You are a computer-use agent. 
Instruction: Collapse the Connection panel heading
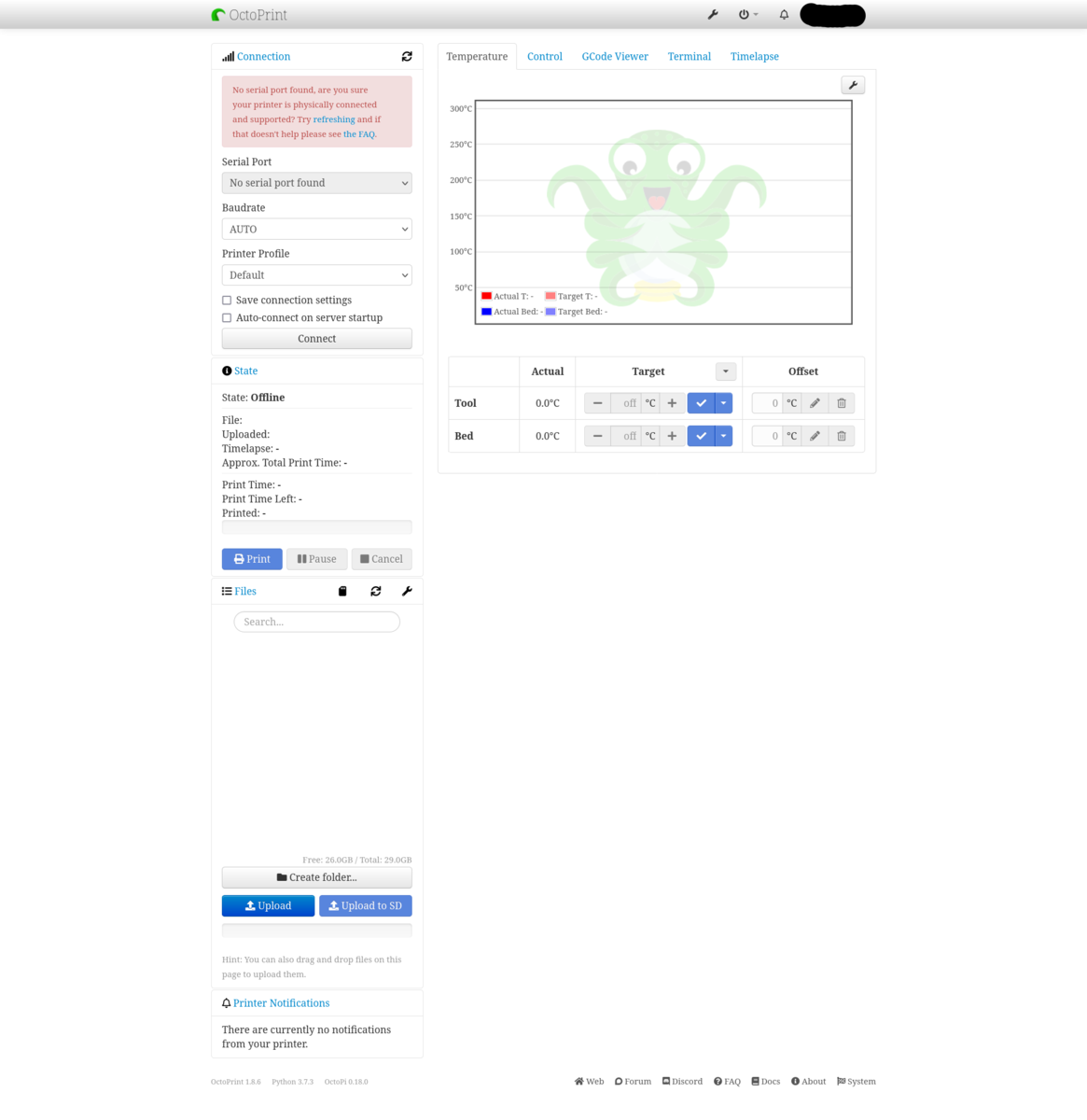tap(263, 57)
